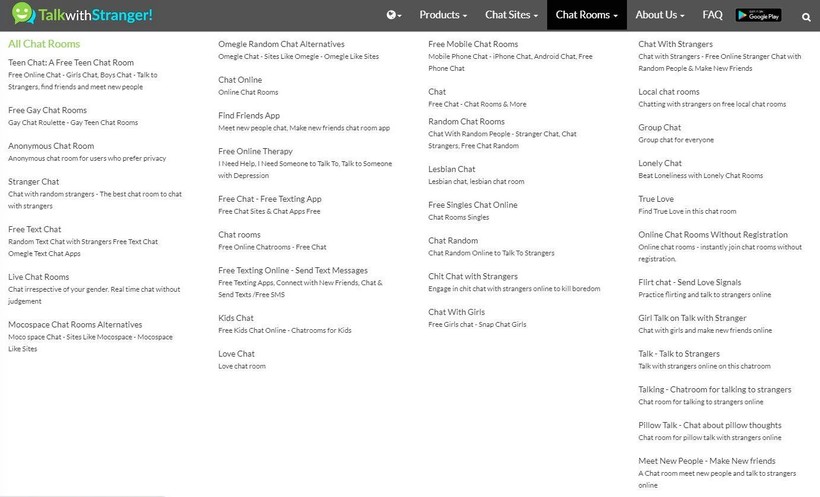The width and height of the screenshot is (820, 497).
Task: Click 'Online Chat Rooms' description under Chat Online
Action: point(248,92)
